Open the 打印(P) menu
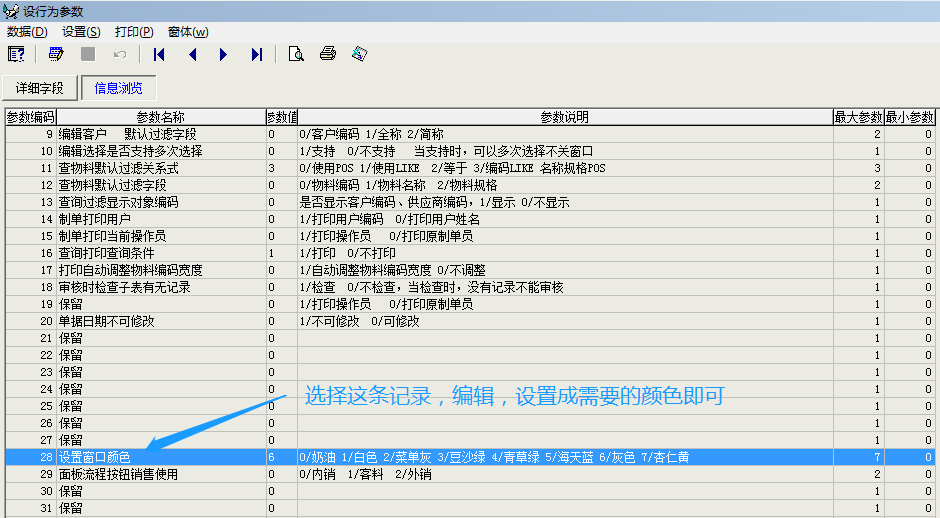940x518 pixels. click(x=133, y=32)
